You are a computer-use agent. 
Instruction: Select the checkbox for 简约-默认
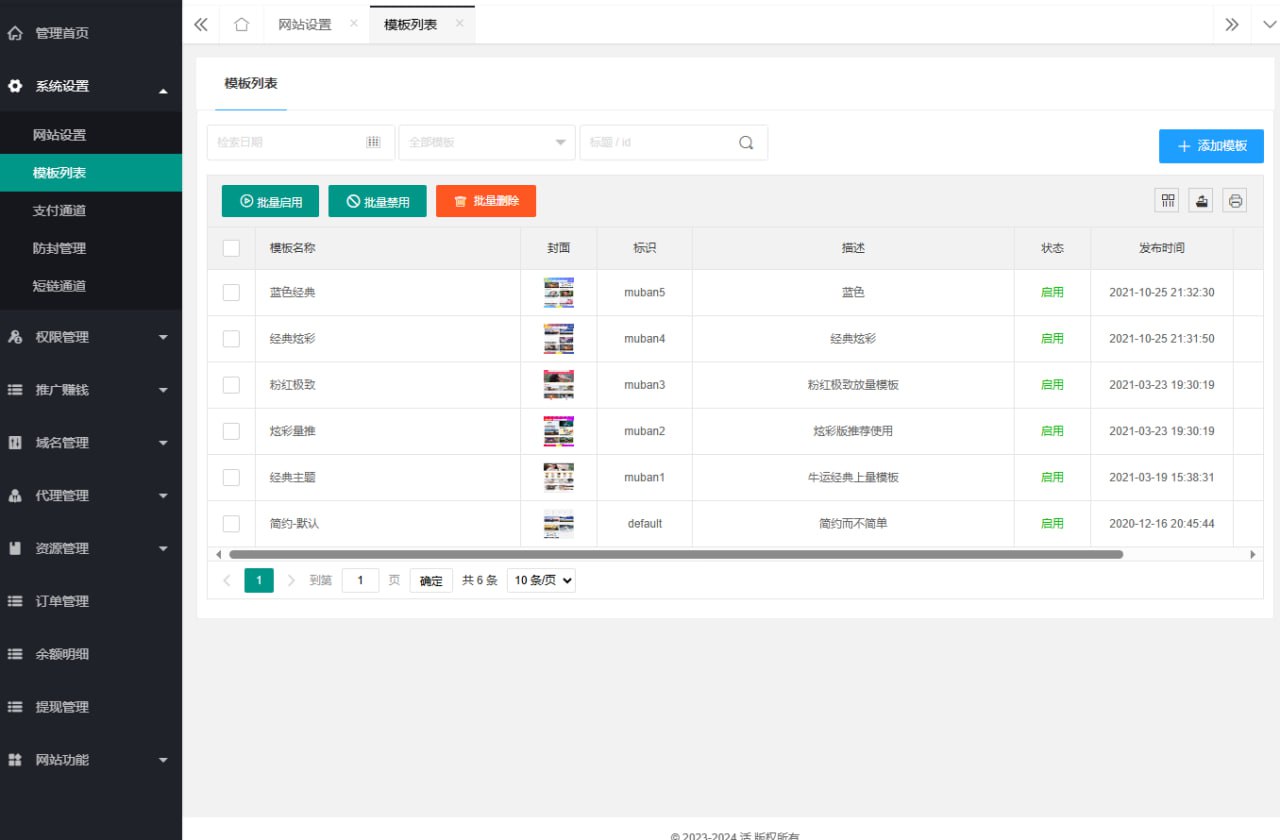(231, 524)
